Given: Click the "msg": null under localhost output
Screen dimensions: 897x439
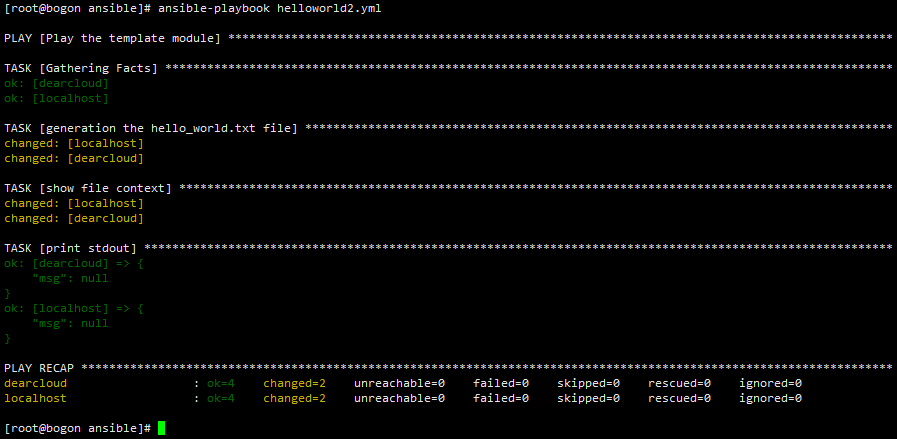Looking at the screenshot, I should pyautogui.click(x=70, y=323).
